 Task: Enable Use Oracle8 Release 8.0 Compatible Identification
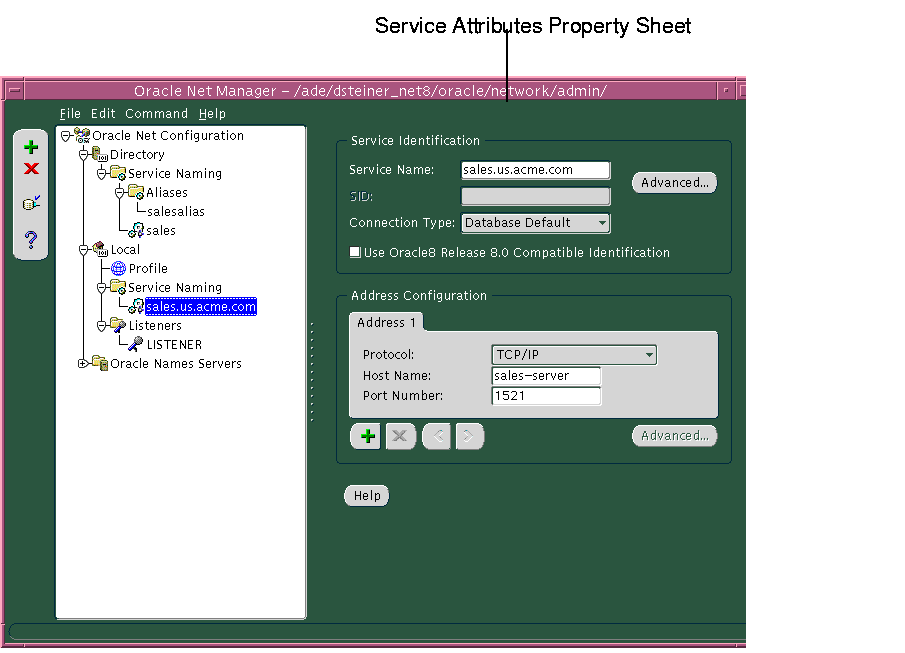click(355, 253)
